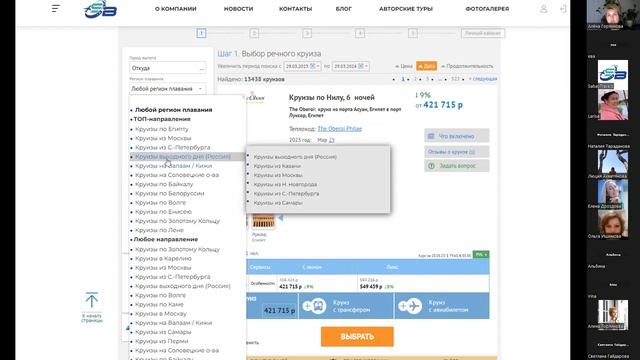
Task: Open the 'Личный кабинет' button
Action: tap(483, 33)
